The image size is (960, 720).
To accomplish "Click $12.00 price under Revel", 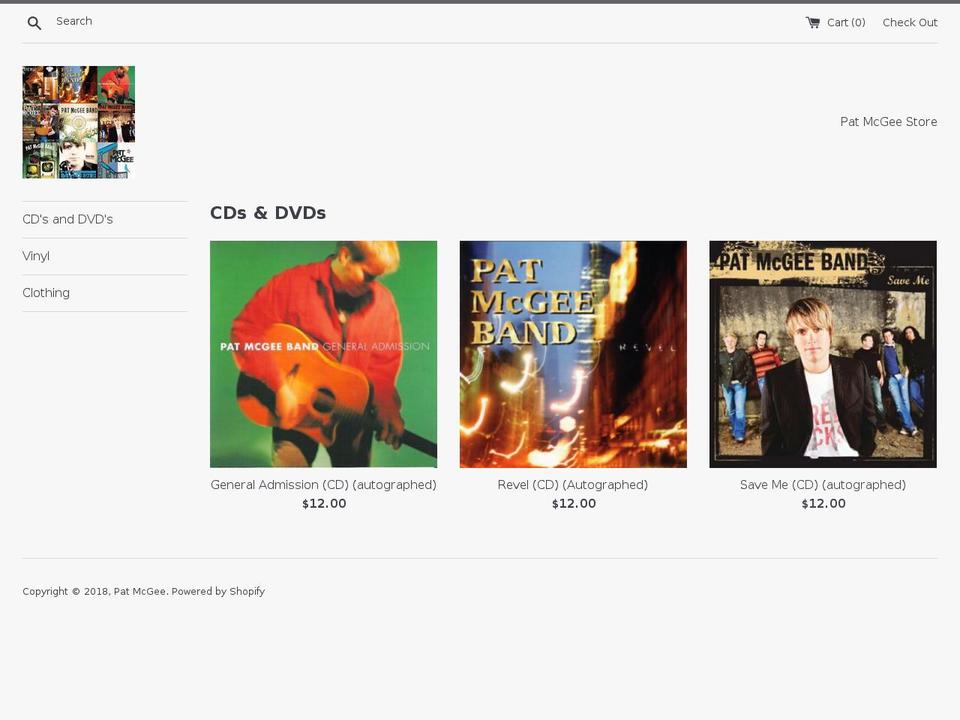I will point(574,503).
